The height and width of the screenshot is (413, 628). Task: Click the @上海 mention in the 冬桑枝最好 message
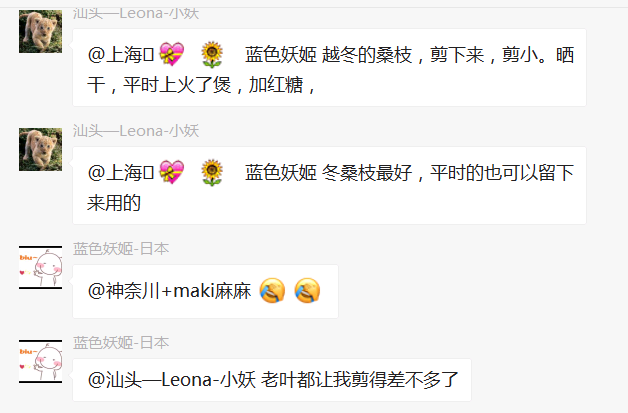tap(119, 174)
